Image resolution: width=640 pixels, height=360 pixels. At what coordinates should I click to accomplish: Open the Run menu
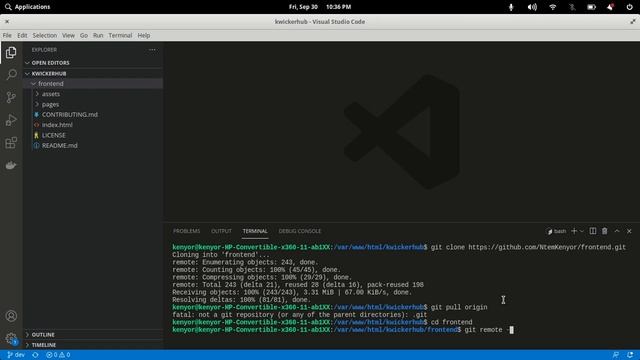click(x=98, y=36)
